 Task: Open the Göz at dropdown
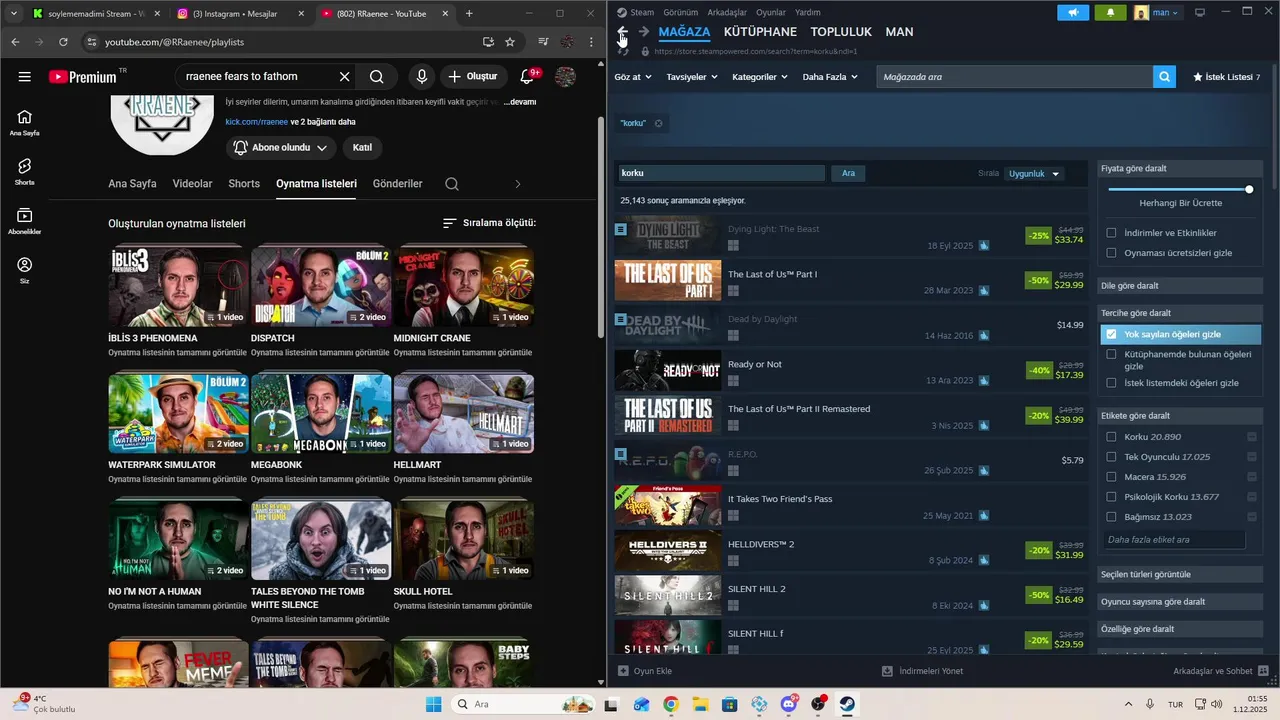632,77
